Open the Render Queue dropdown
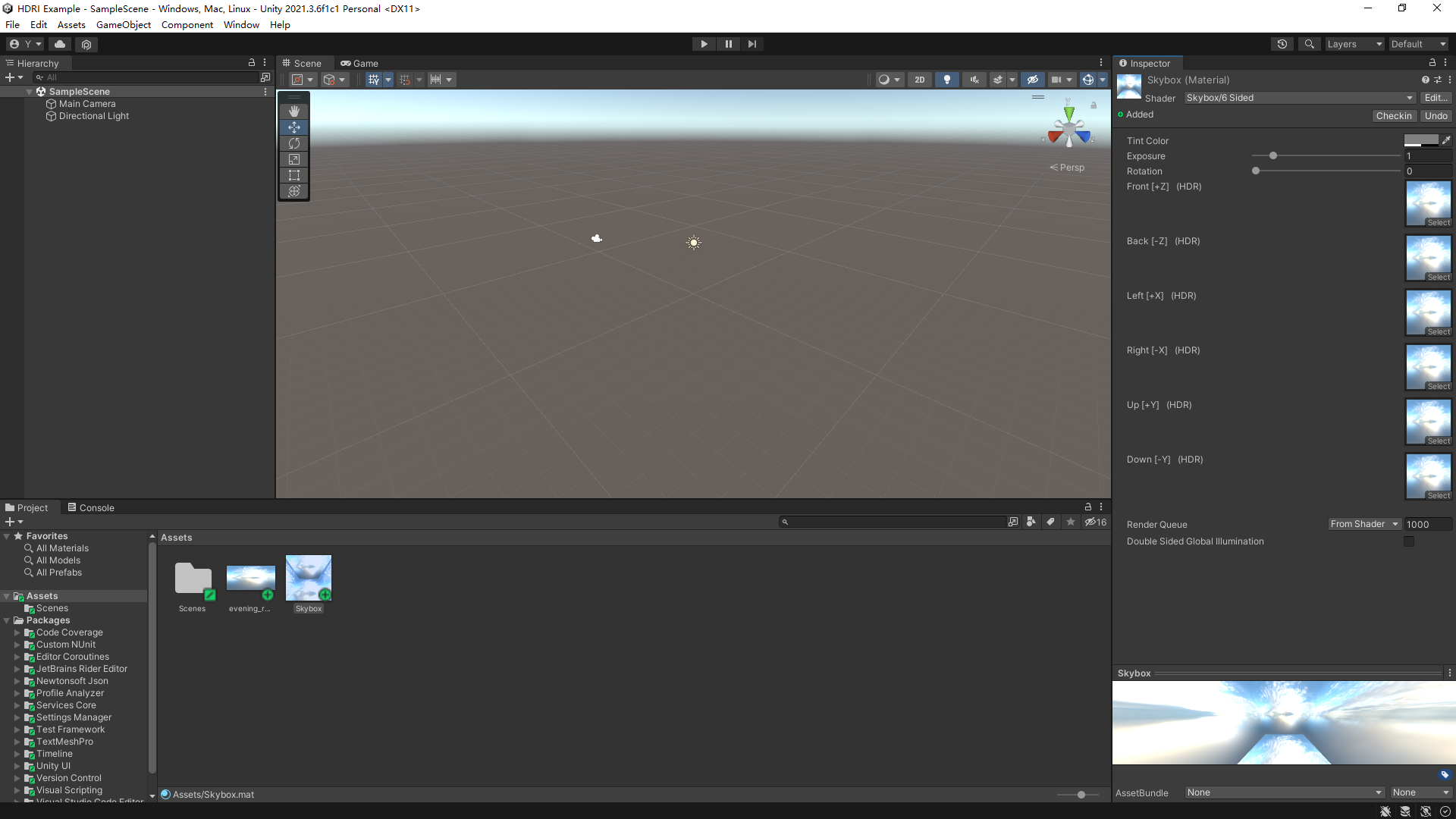This screenshot has width=1456, height=819. [1362, 524]
